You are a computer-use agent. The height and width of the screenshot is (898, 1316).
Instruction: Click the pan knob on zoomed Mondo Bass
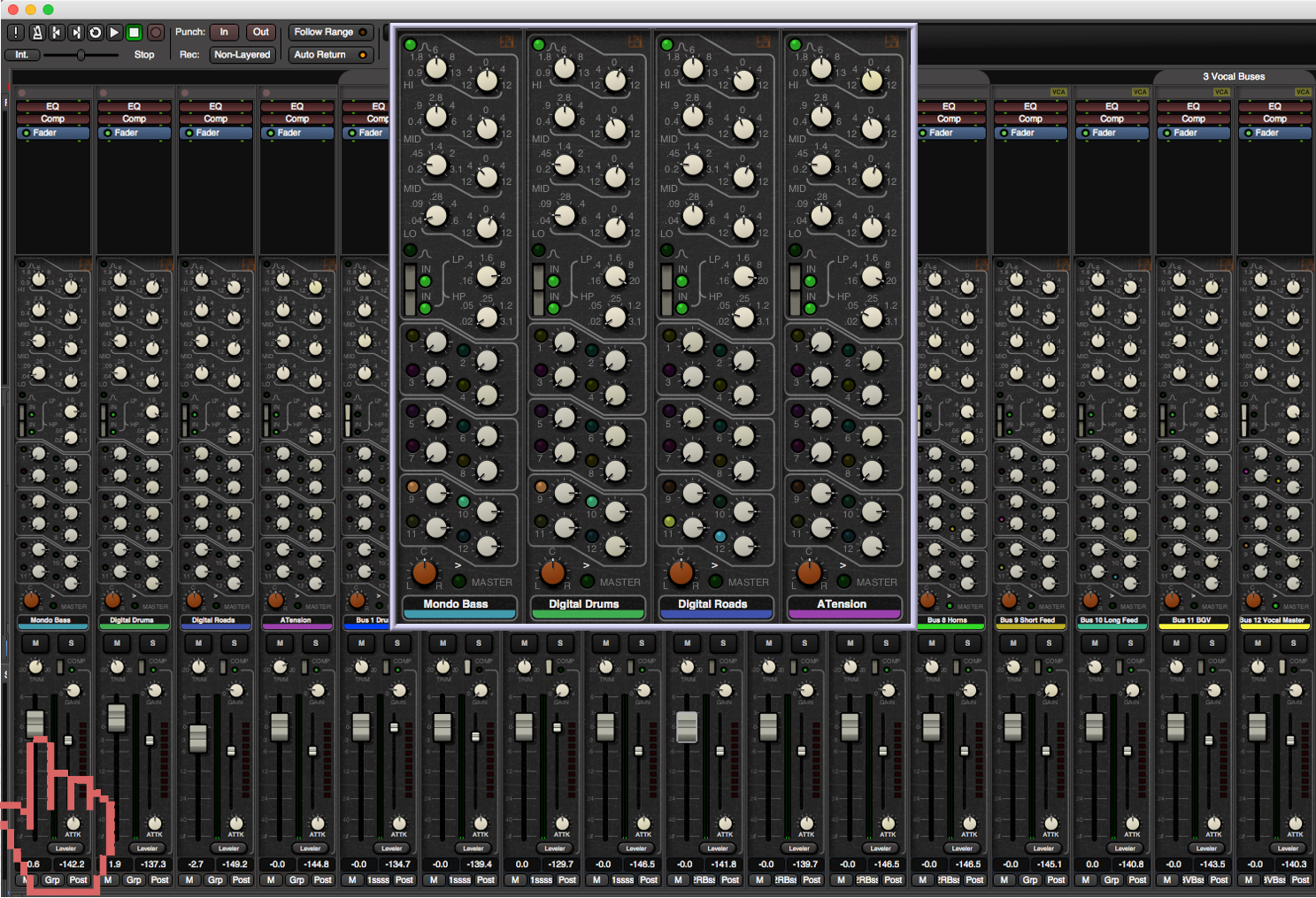click(424, 572)
